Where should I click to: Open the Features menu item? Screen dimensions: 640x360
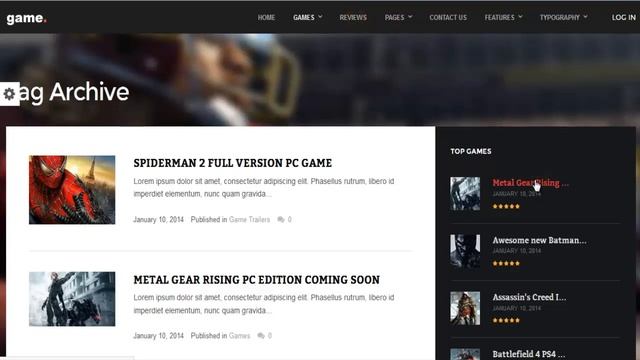pos(500,18)
